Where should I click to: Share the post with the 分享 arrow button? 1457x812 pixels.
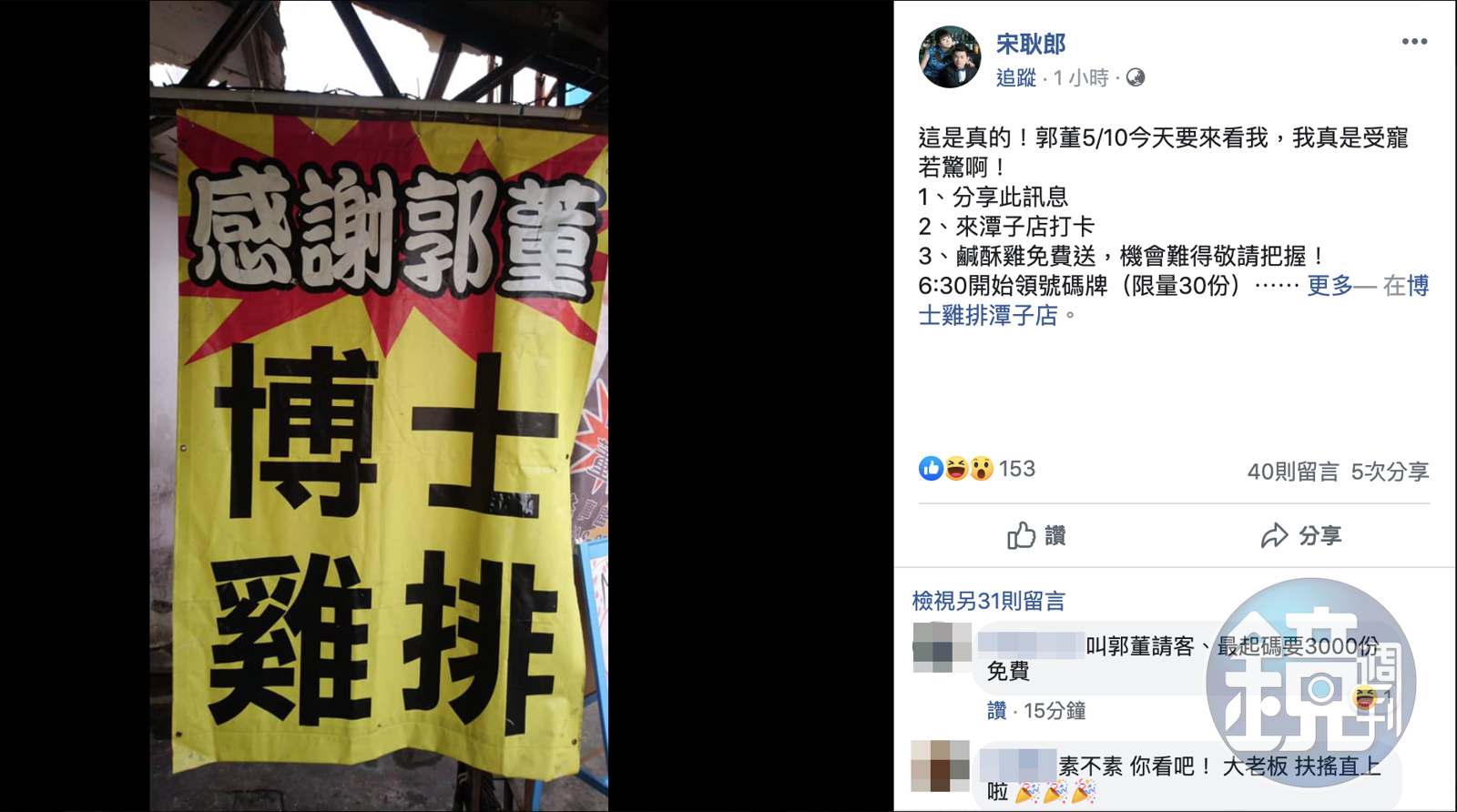pyautogui.click(x=1300, y=535)
